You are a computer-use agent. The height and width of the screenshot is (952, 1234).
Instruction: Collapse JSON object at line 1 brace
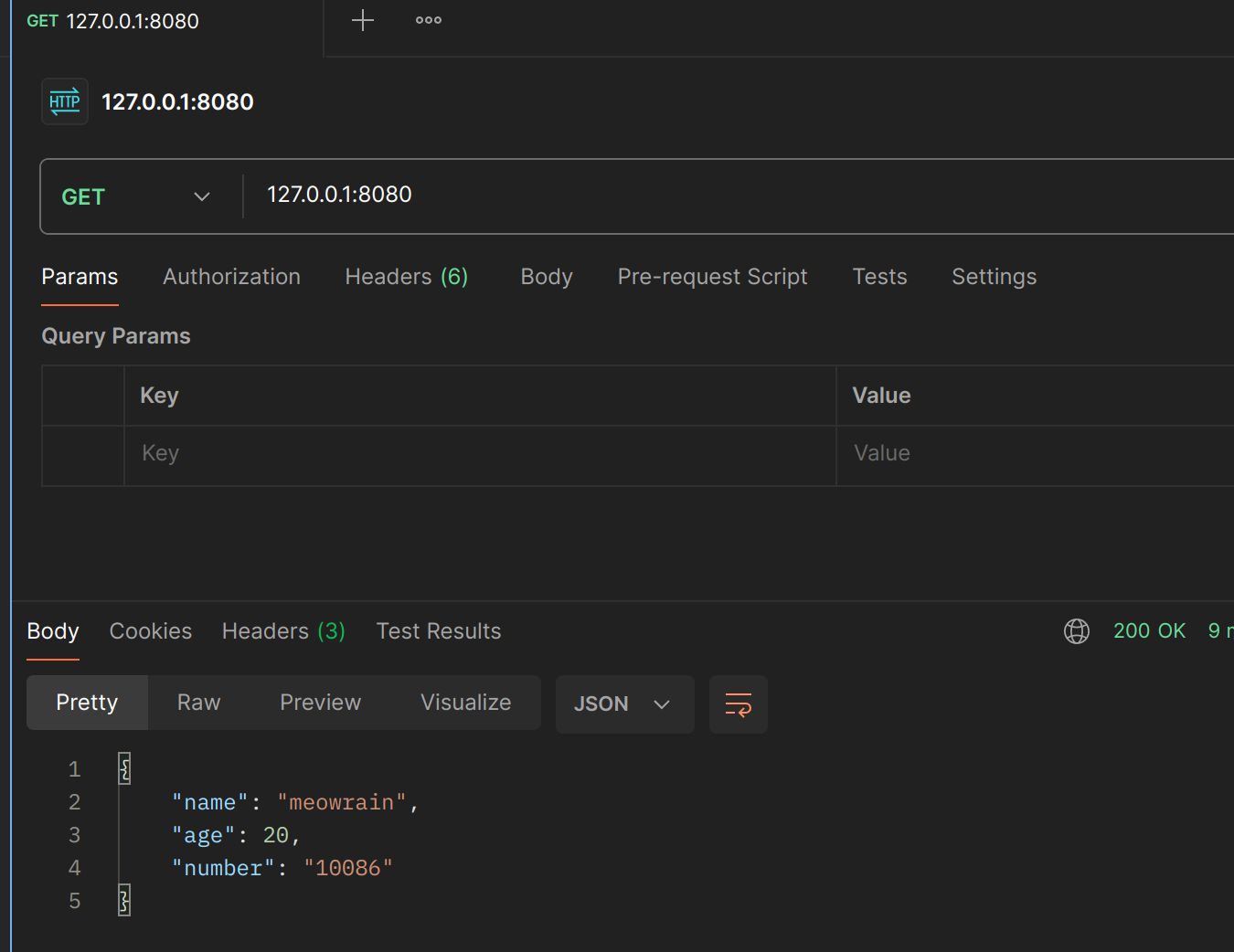click(125, 769)
